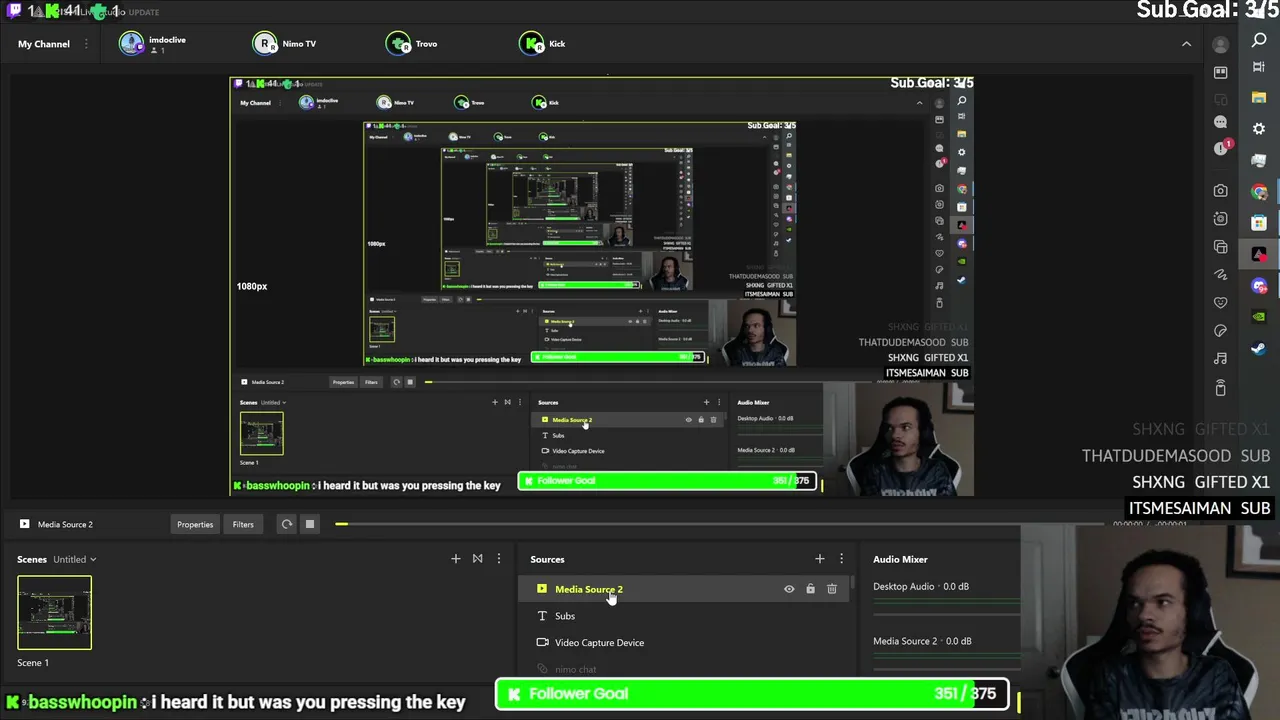Image resolution: width=1280 pixels, height=720 pixels.
Task: Stop the media source playback
Action: point(310,524)
